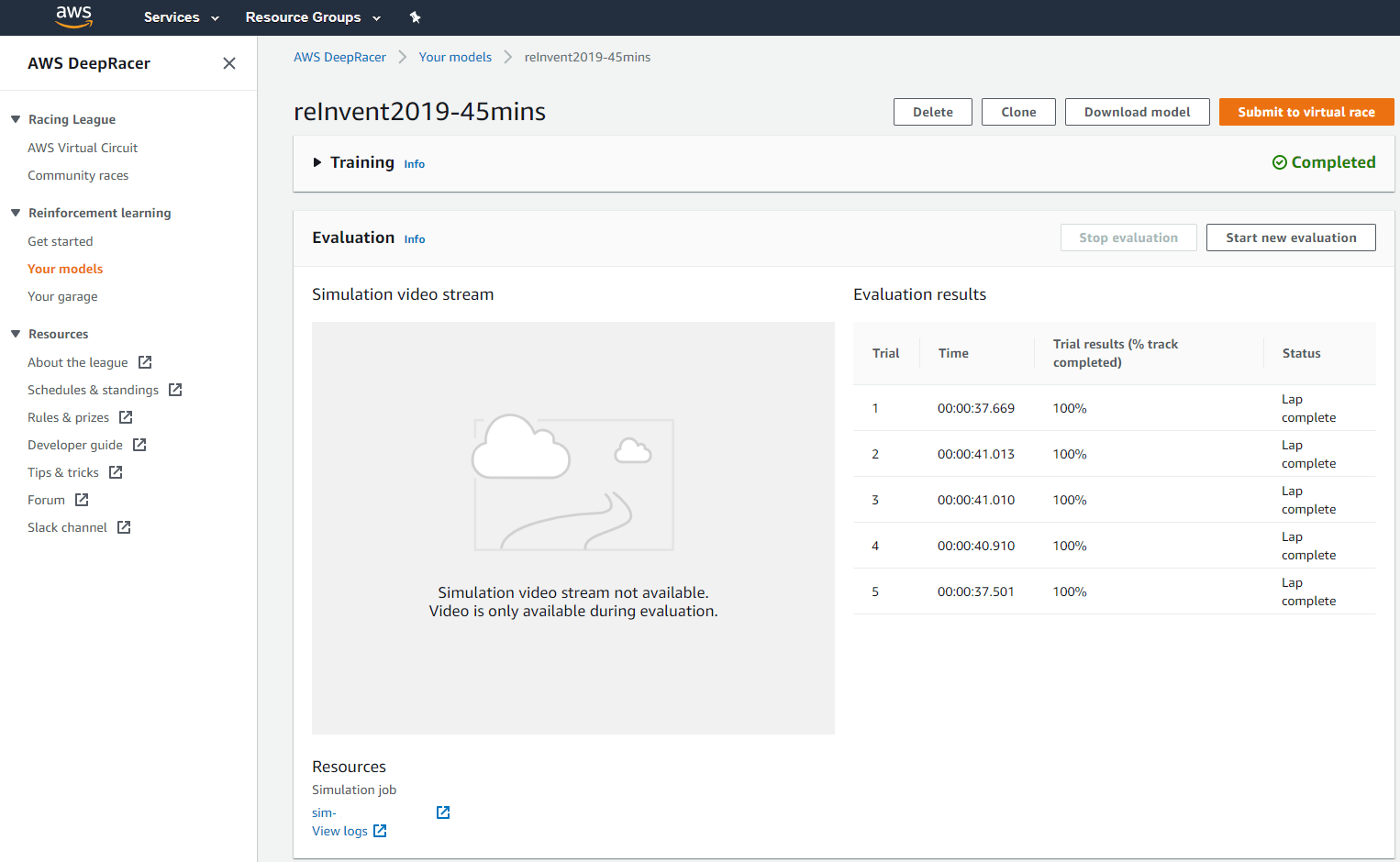The image size is (1400, 862).
Task: Go to Your garage in sidebar
Action: tap(62, 296)
